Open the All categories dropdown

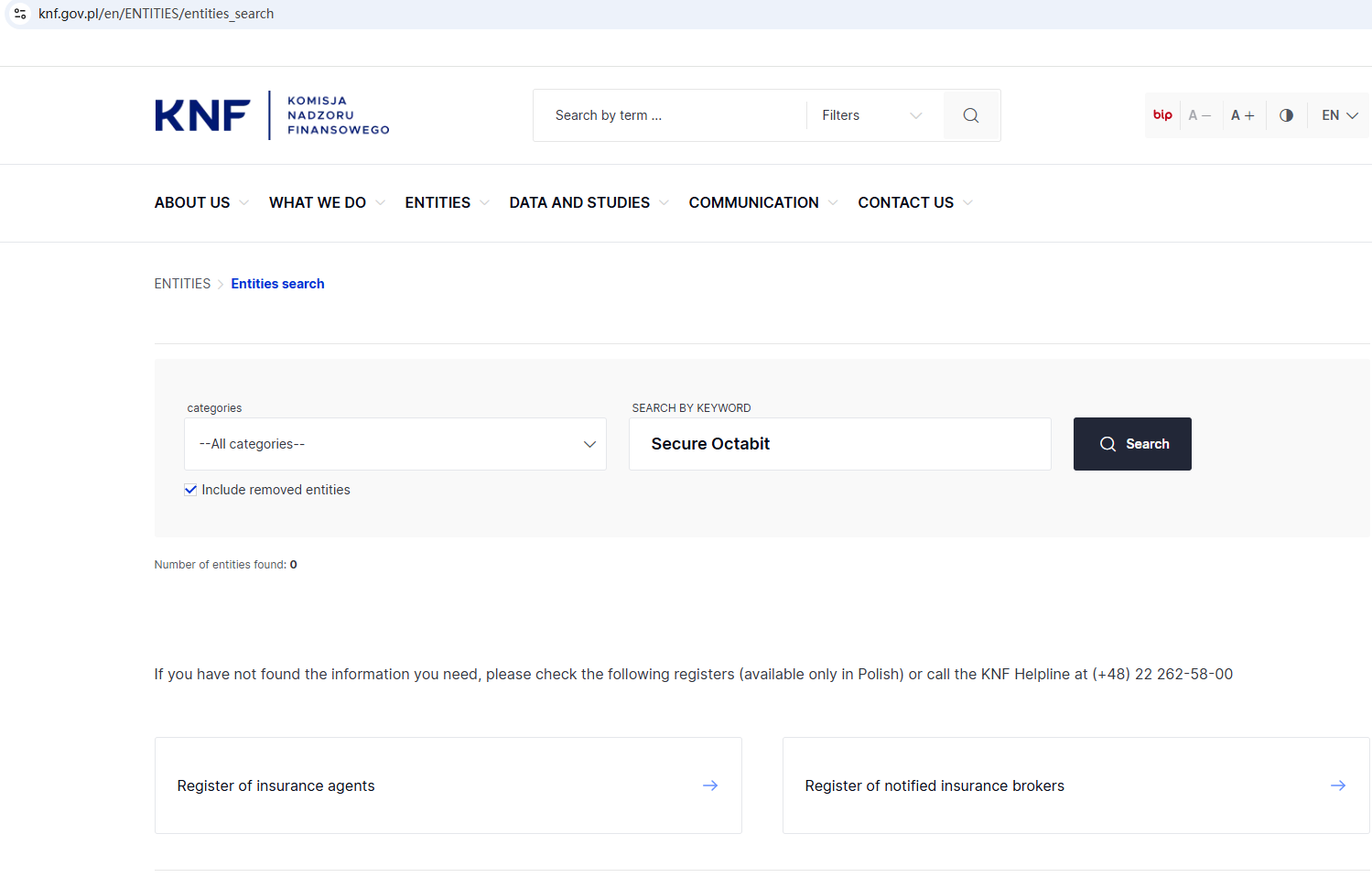(x=394, y=444)
